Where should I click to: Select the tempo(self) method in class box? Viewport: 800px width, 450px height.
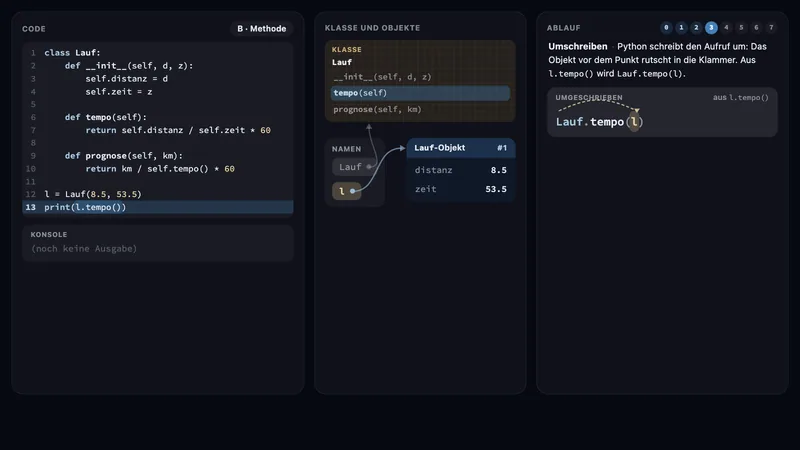[x=420, y=93]
